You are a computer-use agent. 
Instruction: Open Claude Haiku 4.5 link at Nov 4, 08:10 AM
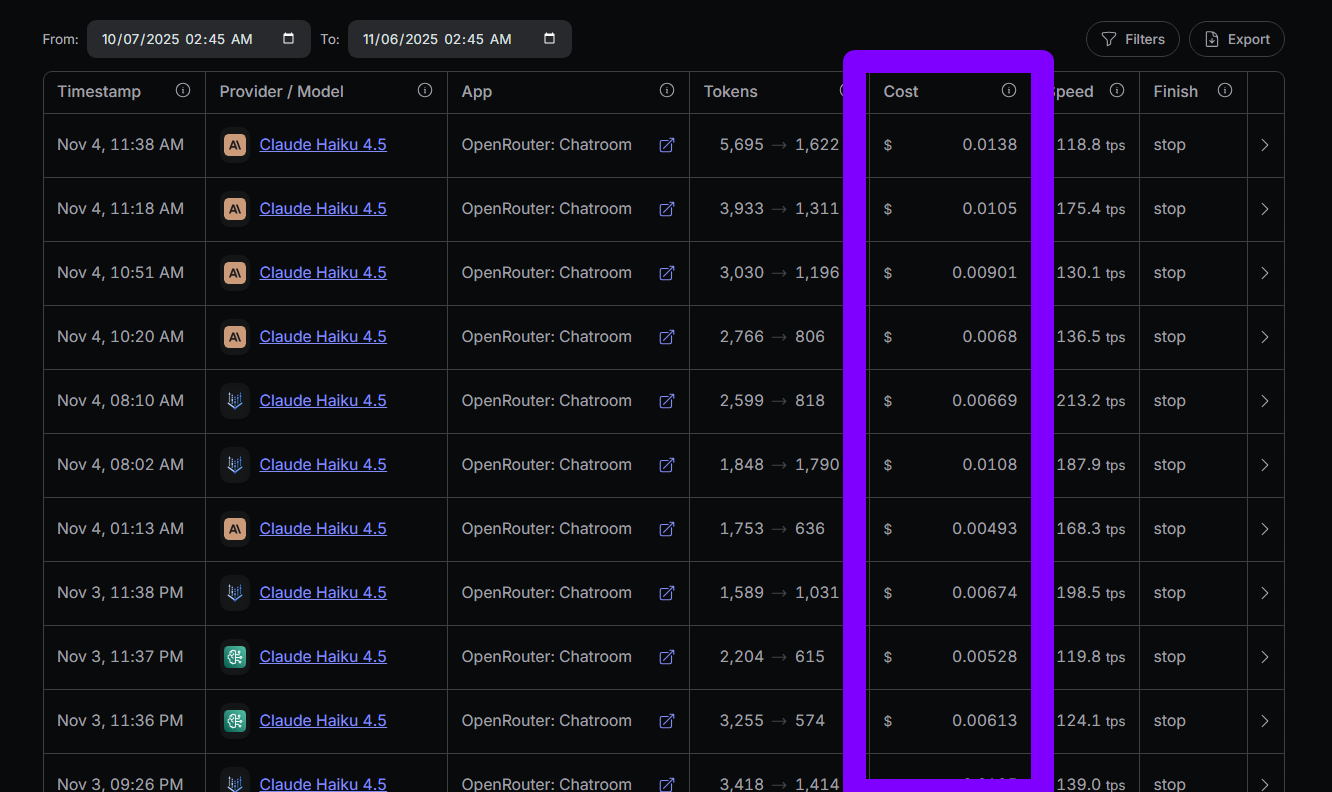323,401
